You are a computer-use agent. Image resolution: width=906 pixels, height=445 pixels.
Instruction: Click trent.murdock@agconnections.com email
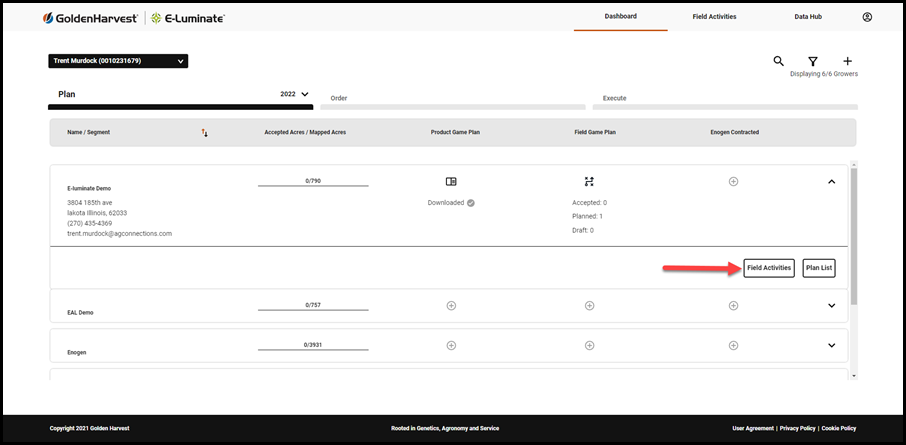120,234
